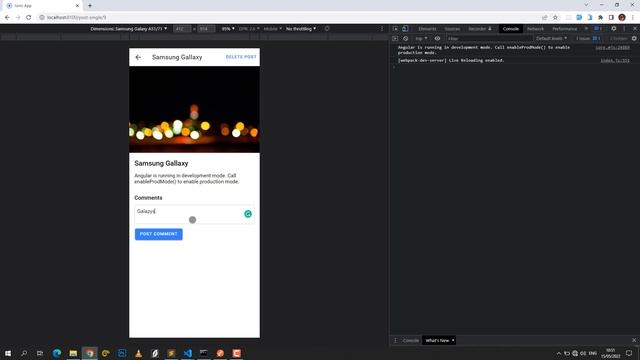Open Visual Studio Code from the taskbar
This screenshot has height=360, width=640.
pyautogui.click(x=187, y=353)
